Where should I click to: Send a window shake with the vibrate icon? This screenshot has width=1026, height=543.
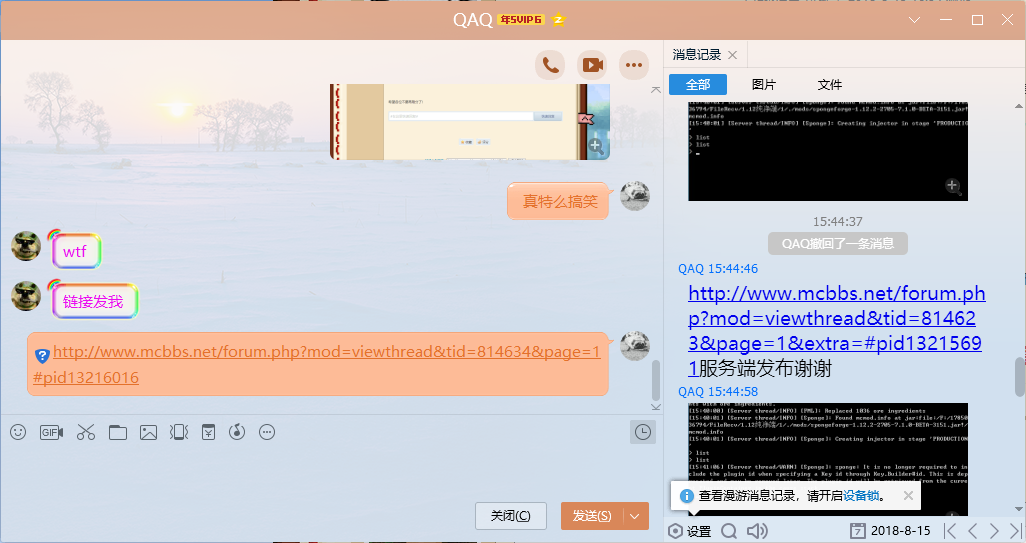tap(179, 432)
